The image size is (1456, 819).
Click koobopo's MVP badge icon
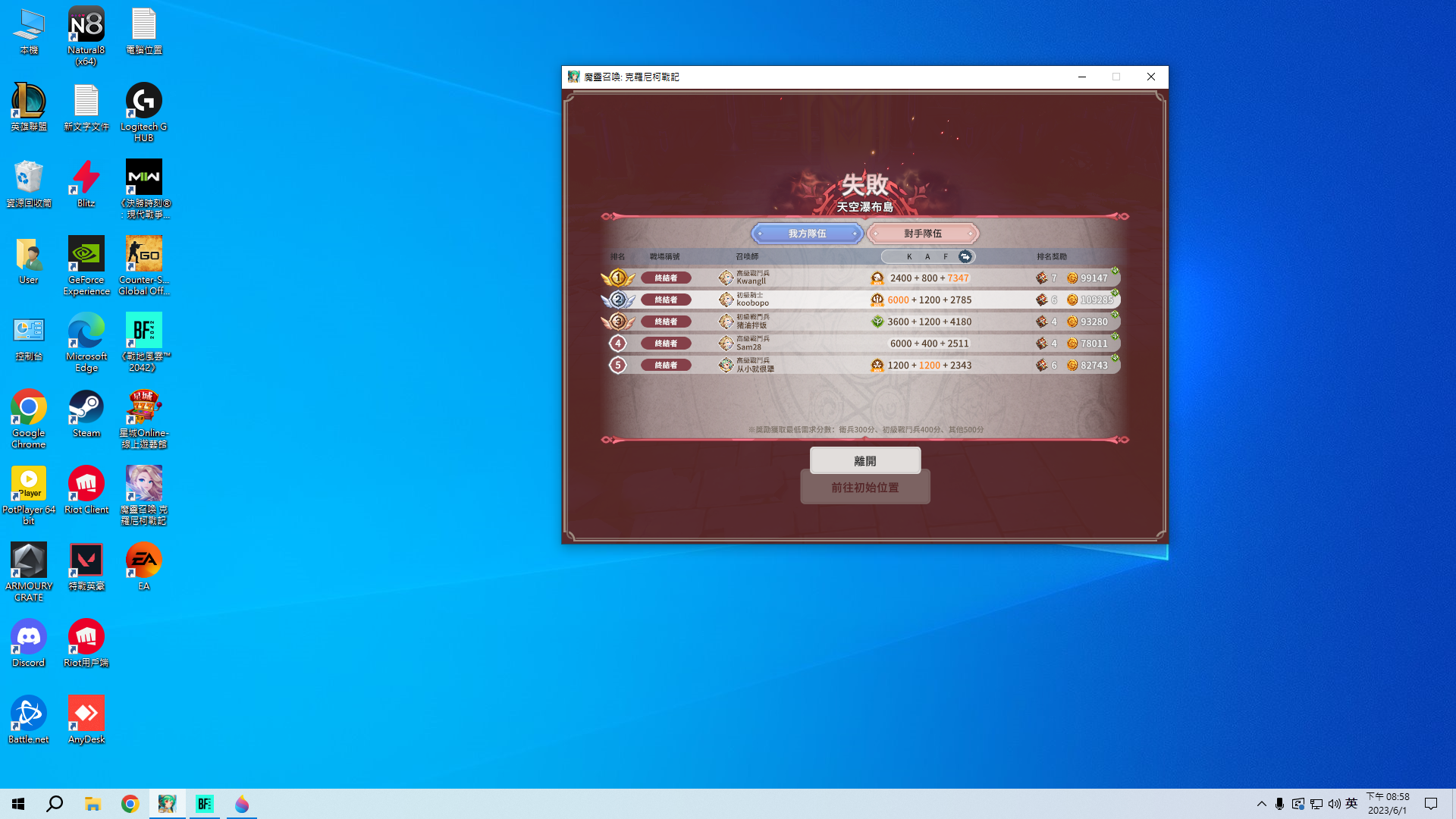pyautogui.click(x=877, y=300)
